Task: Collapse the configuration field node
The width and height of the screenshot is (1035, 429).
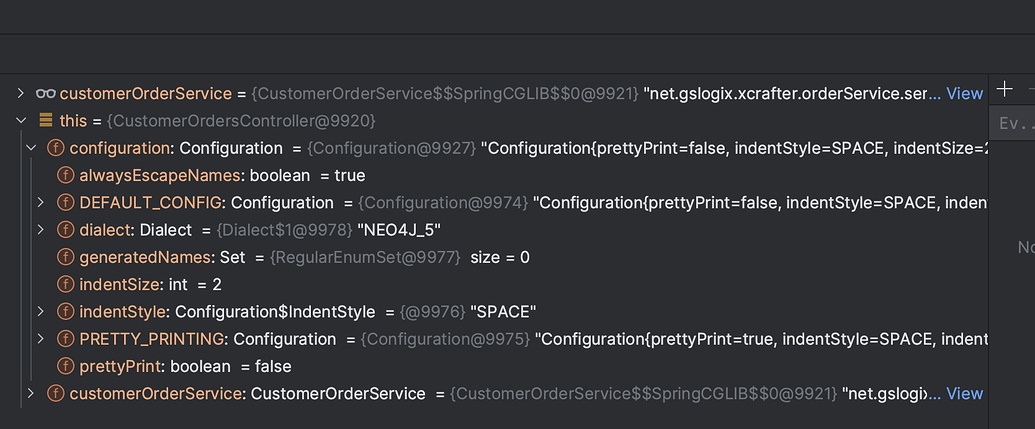Action: click(31, 148)
